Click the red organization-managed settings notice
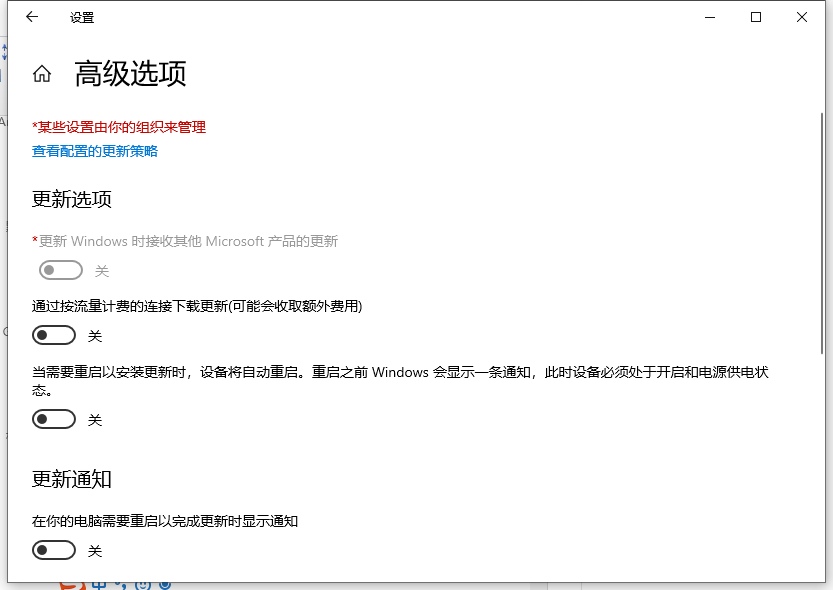 119,127
